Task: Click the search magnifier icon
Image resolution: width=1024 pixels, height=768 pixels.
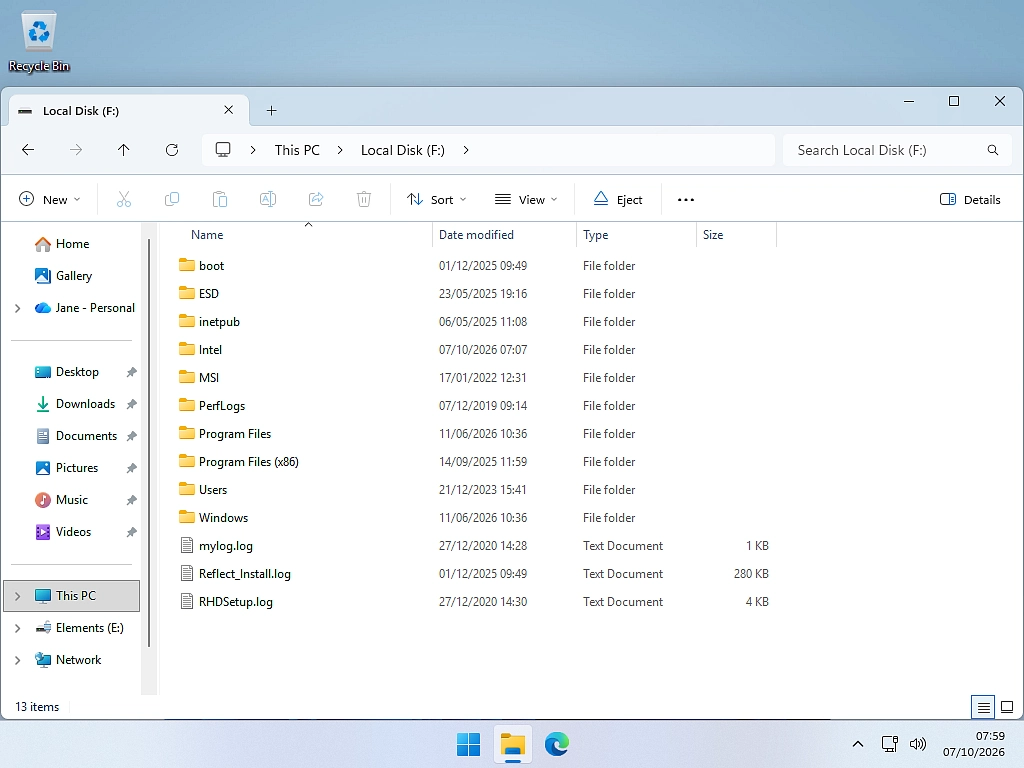Action: (x=993, y=150)
